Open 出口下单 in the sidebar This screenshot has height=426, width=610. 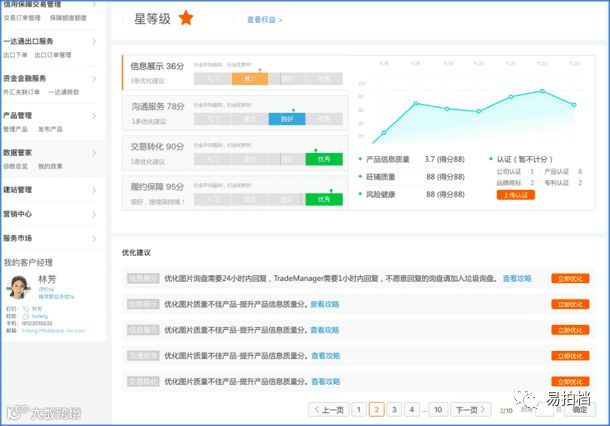pyautogui.click(x=15, y=55)
